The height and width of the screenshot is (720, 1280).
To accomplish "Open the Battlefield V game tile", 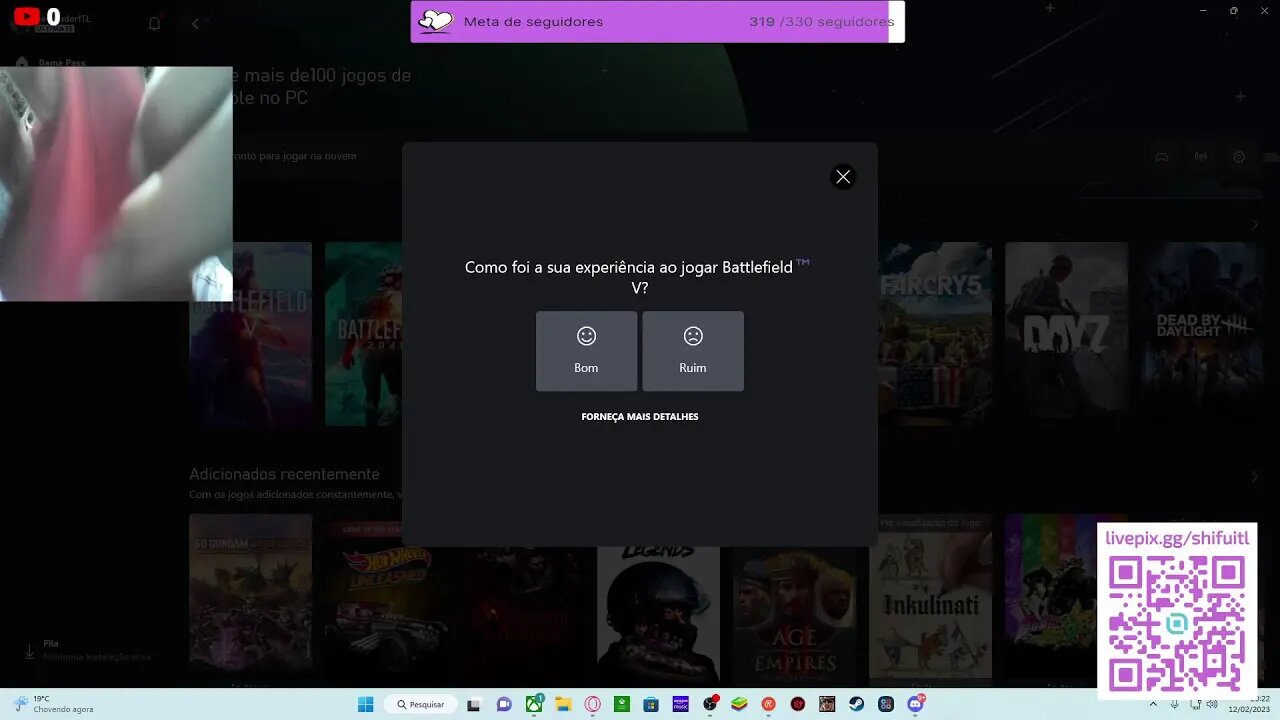I will point(250,364).
